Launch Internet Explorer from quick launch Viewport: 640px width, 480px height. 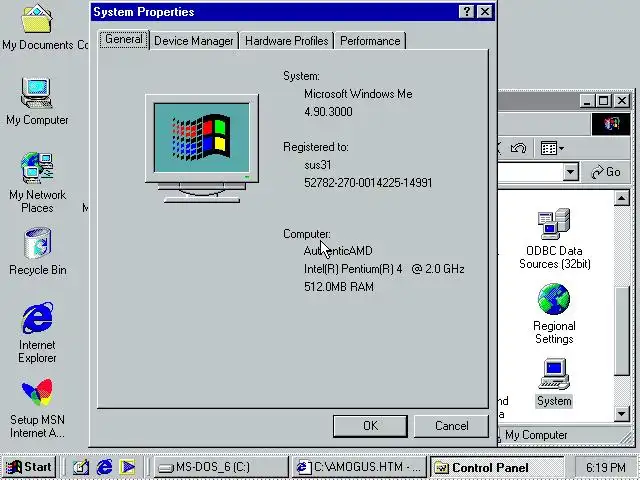coord(104,467)
